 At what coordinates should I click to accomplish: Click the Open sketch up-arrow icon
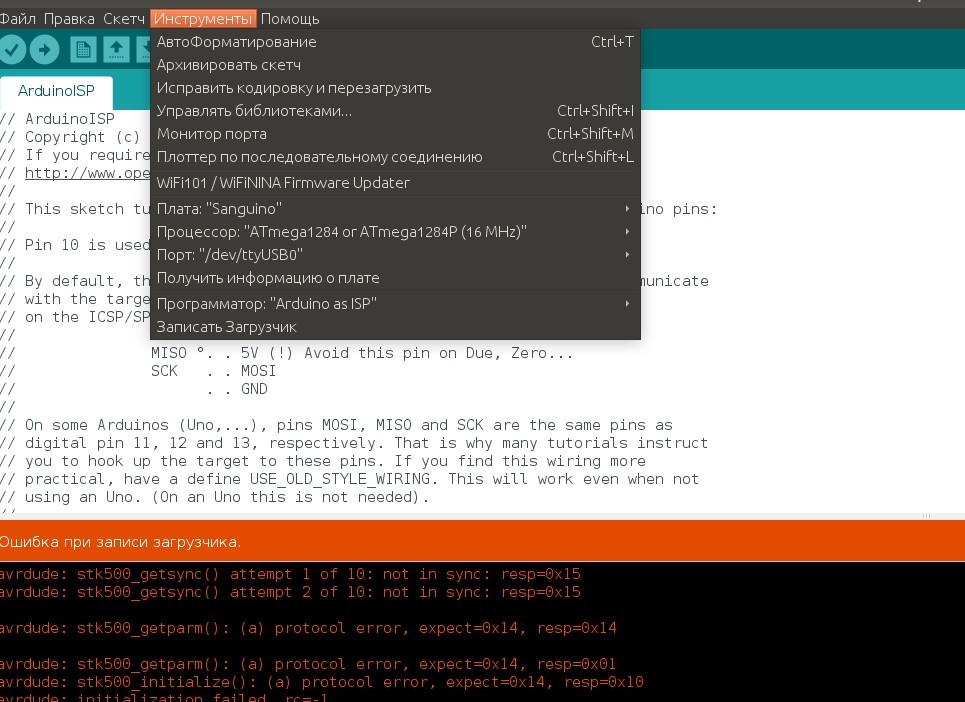click(x=116, y=50)
